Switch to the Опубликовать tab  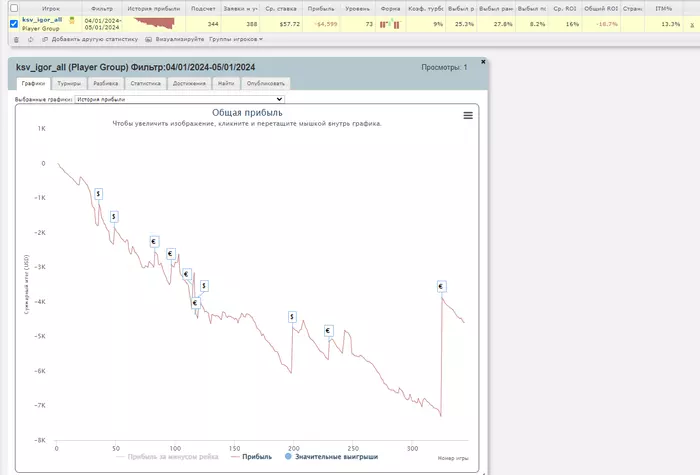266,83
